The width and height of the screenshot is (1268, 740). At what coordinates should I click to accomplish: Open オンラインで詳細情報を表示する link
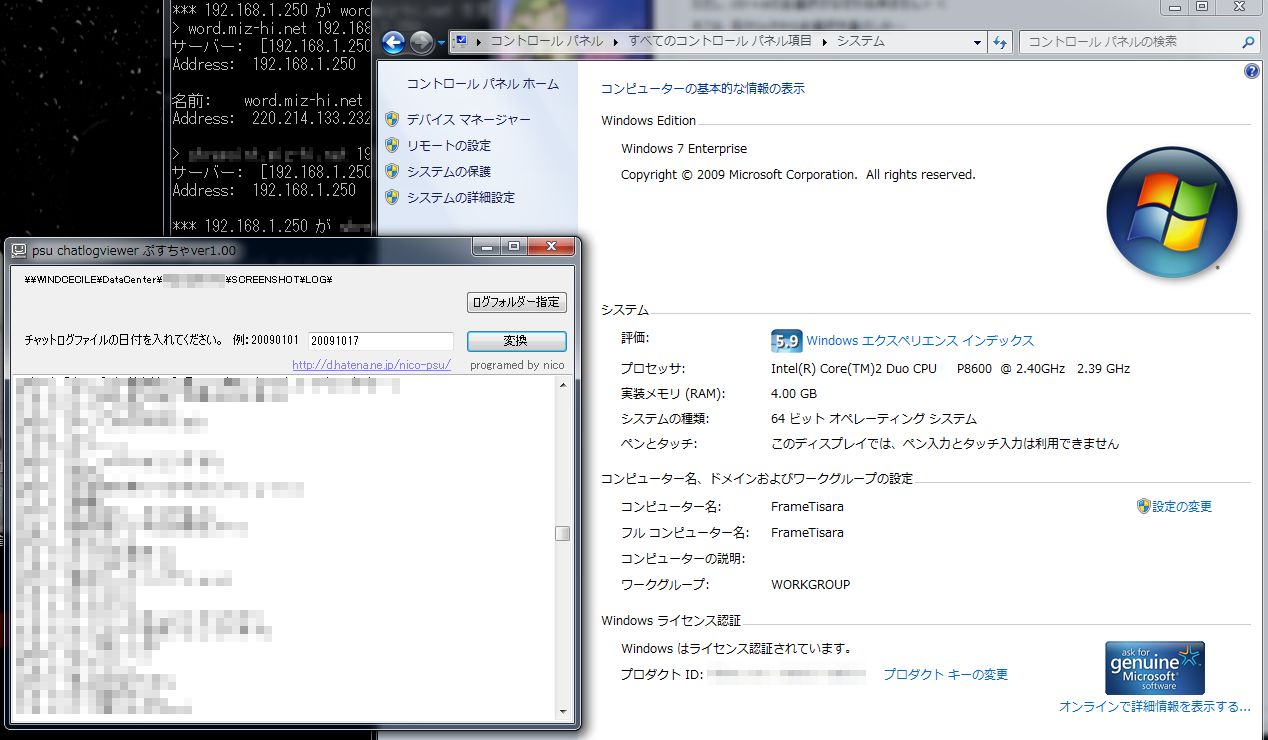(1155, 707)
